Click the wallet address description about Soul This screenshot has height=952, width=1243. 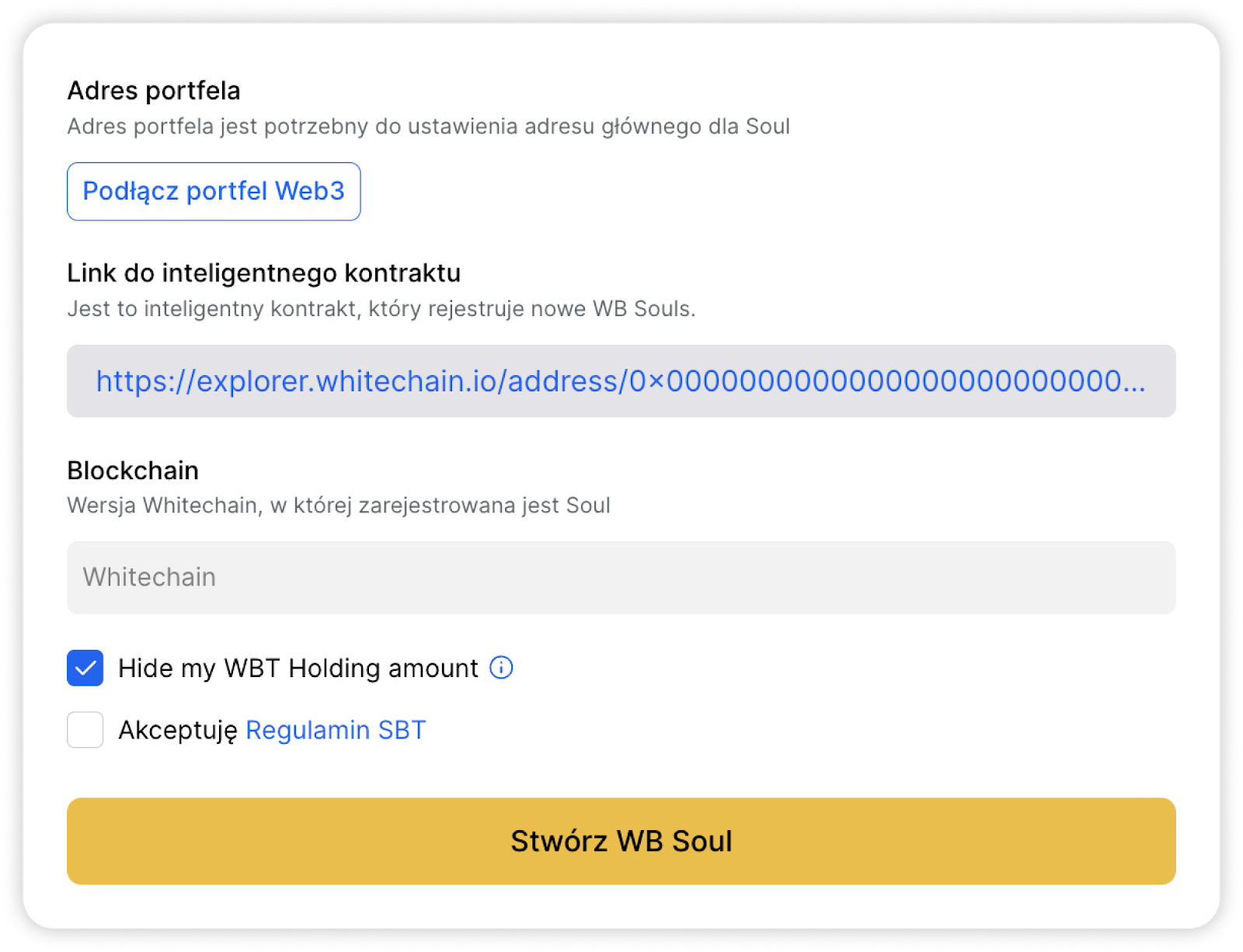(x=429, y=127)
